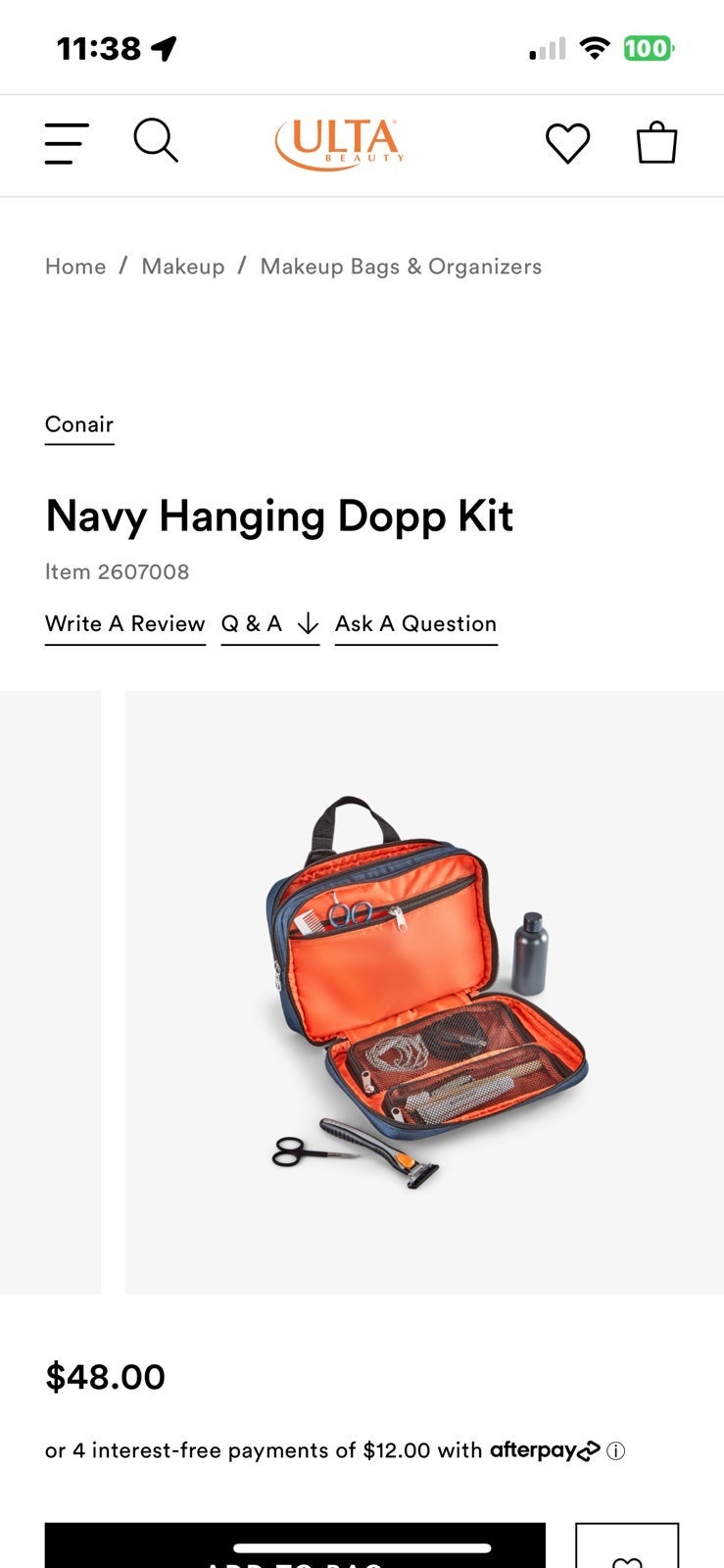Tap the Dopp kit product image

424,992
